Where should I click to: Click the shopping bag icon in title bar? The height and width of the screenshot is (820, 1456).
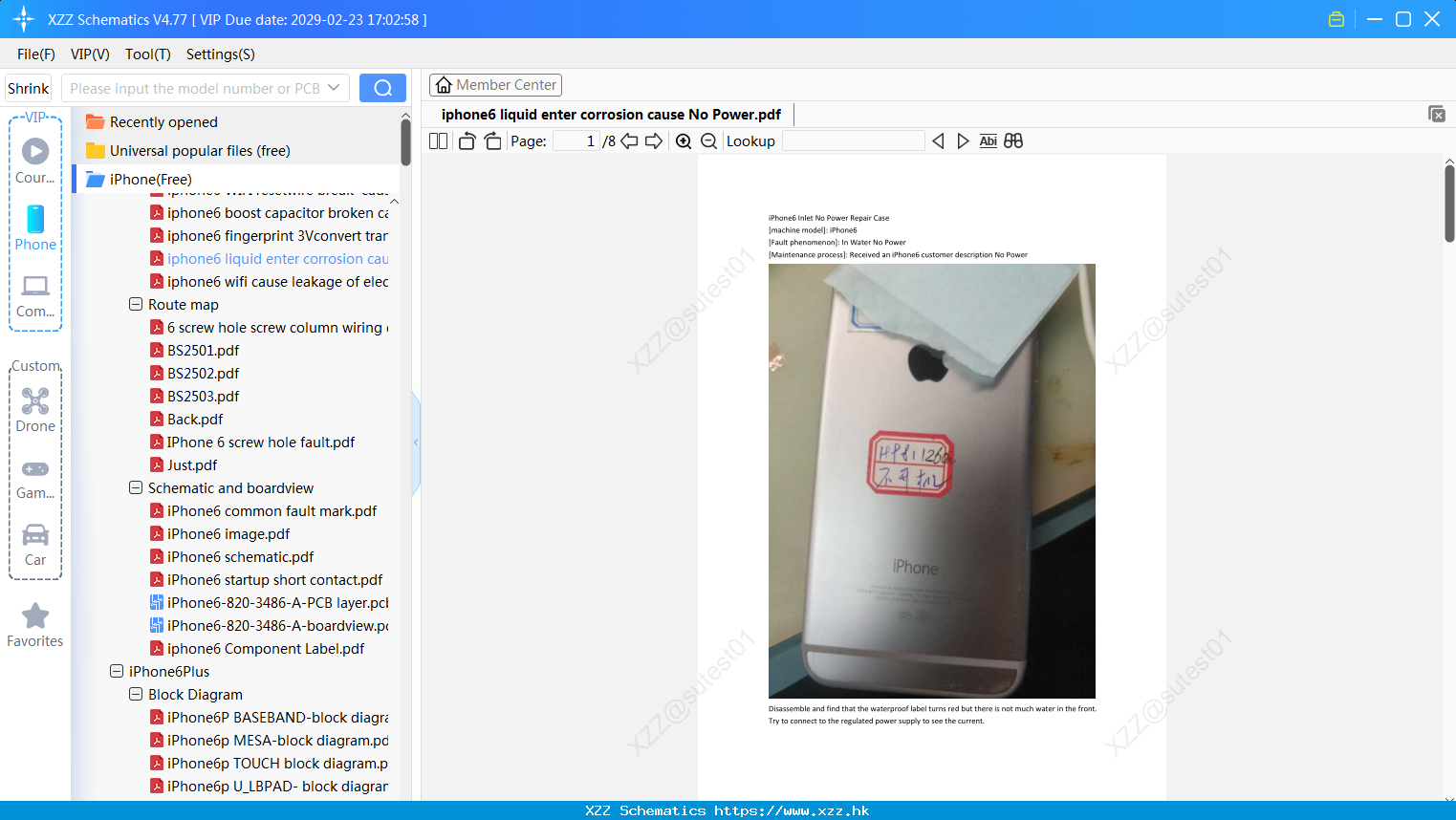(1336, 19)
